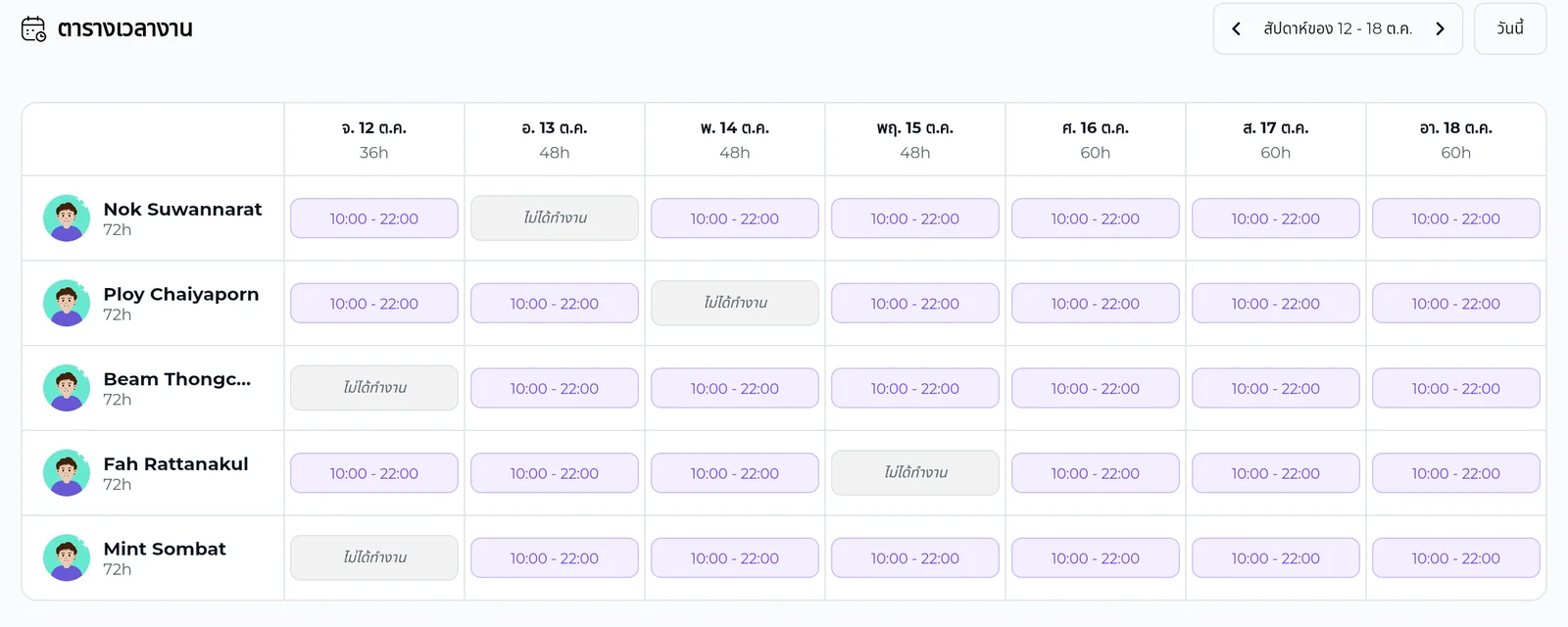
Task: Click the Monday 12 ต.ค. column header
Action: [374, 140]
